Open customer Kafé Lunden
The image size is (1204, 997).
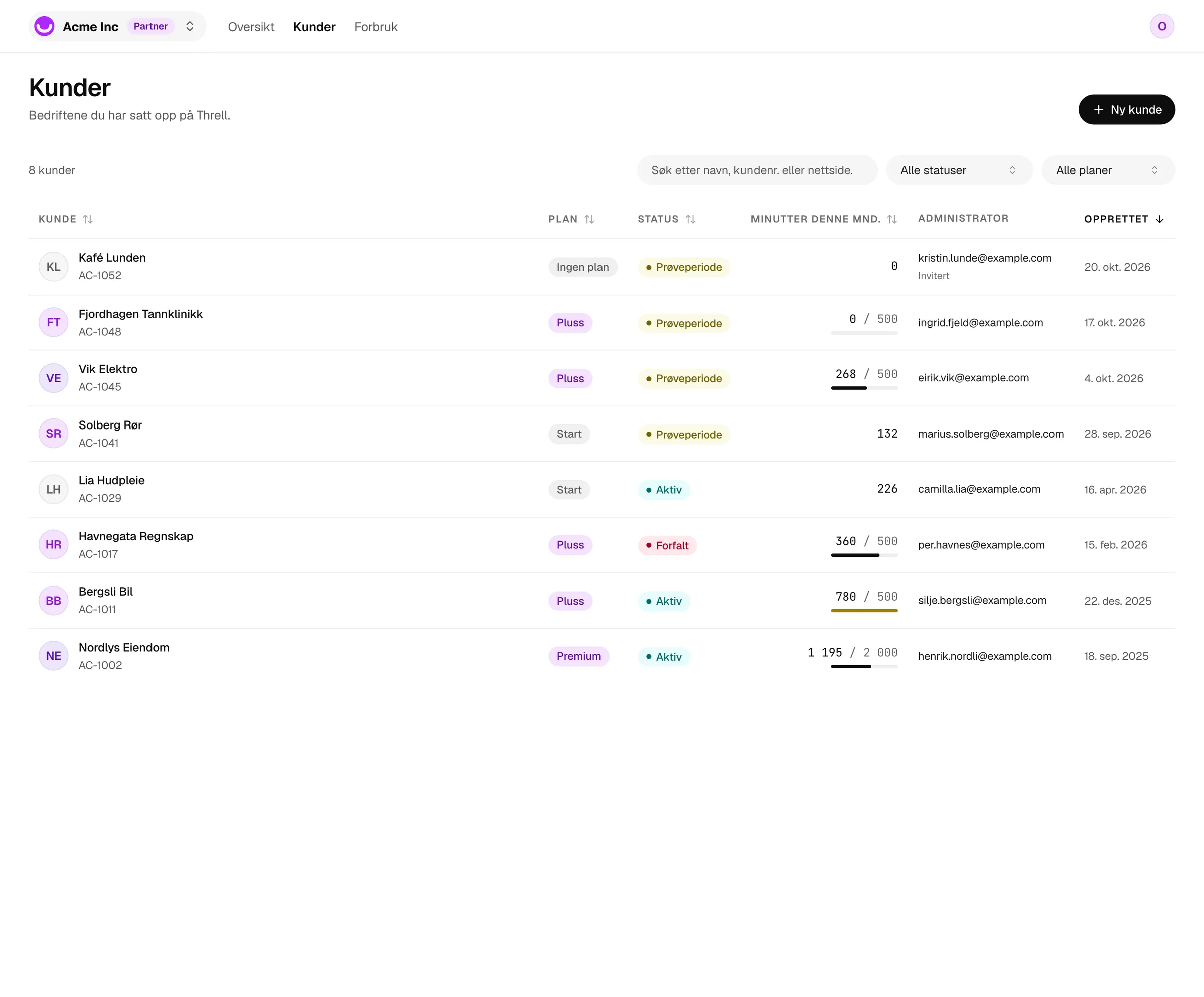[x=112, y=258]
